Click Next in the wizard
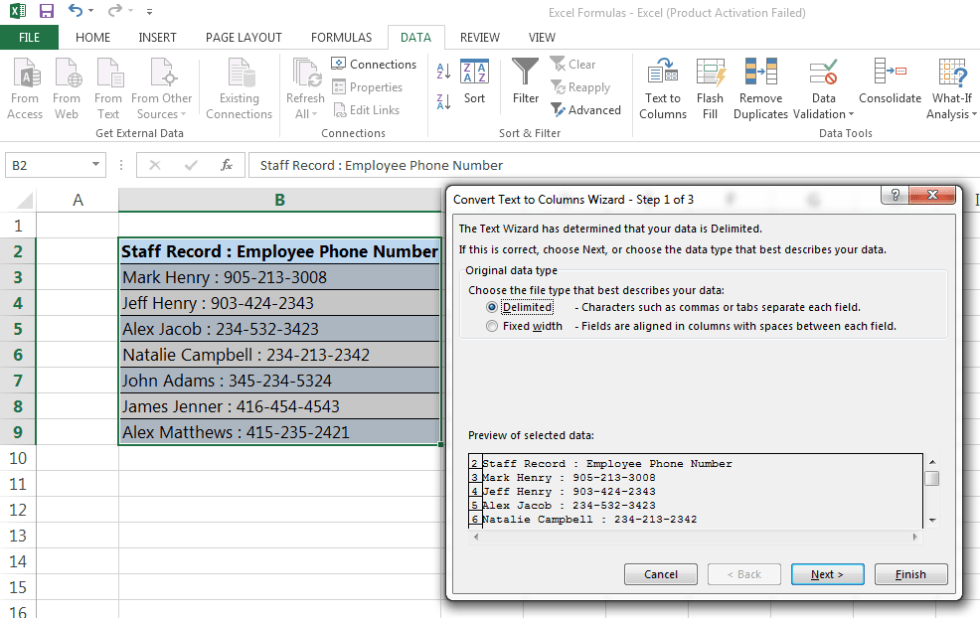 827,574
